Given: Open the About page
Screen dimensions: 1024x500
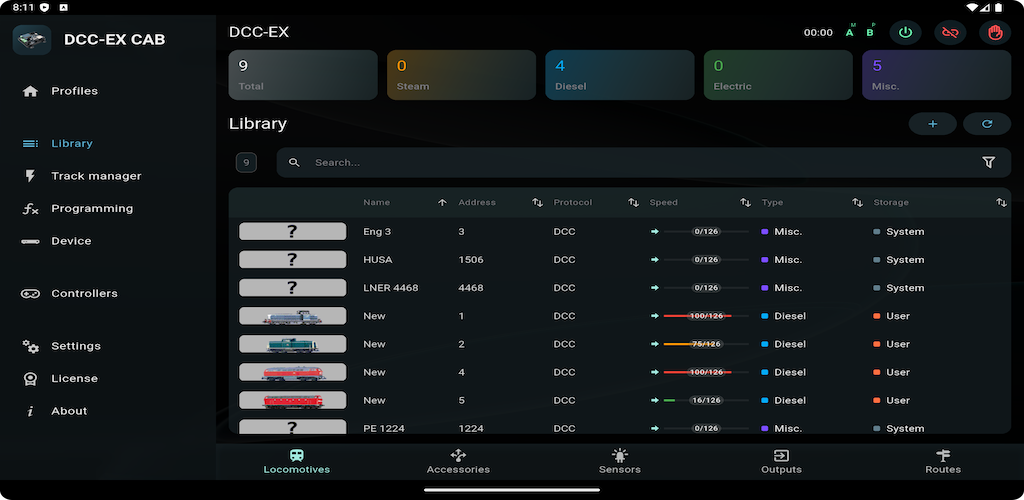Looking at the screenshot, I should [x=55, y=411].
